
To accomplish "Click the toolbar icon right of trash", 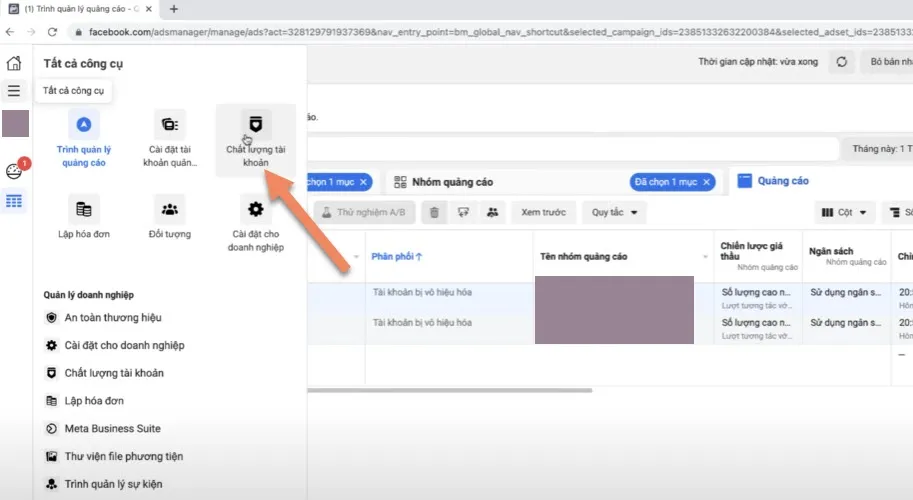I will [x=463, y=212].
